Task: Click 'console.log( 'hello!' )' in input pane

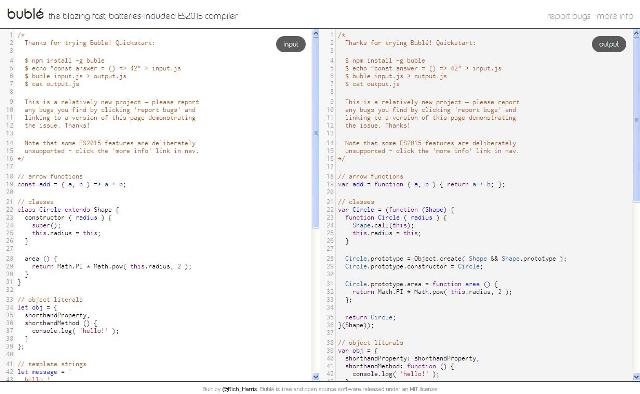Action: [x=75, y=331]
